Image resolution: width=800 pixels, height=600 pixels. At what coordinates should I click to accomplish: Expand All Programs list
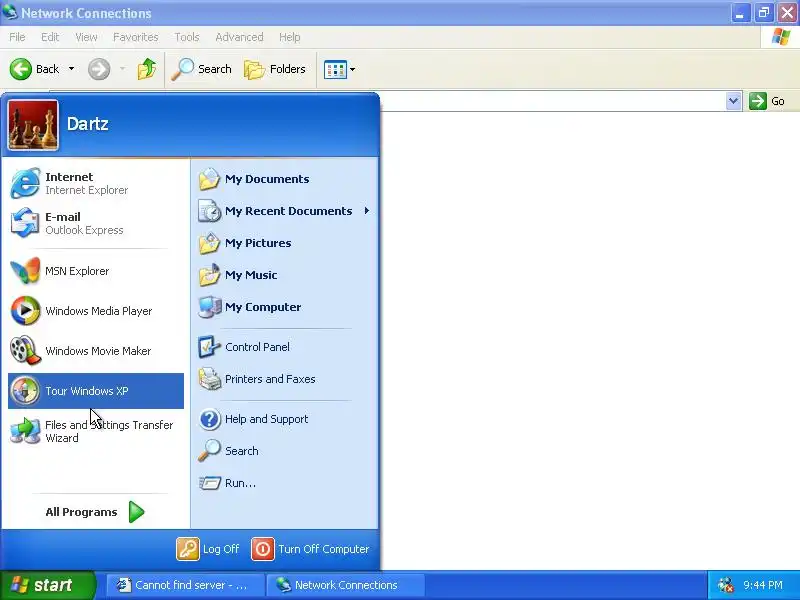95,512
